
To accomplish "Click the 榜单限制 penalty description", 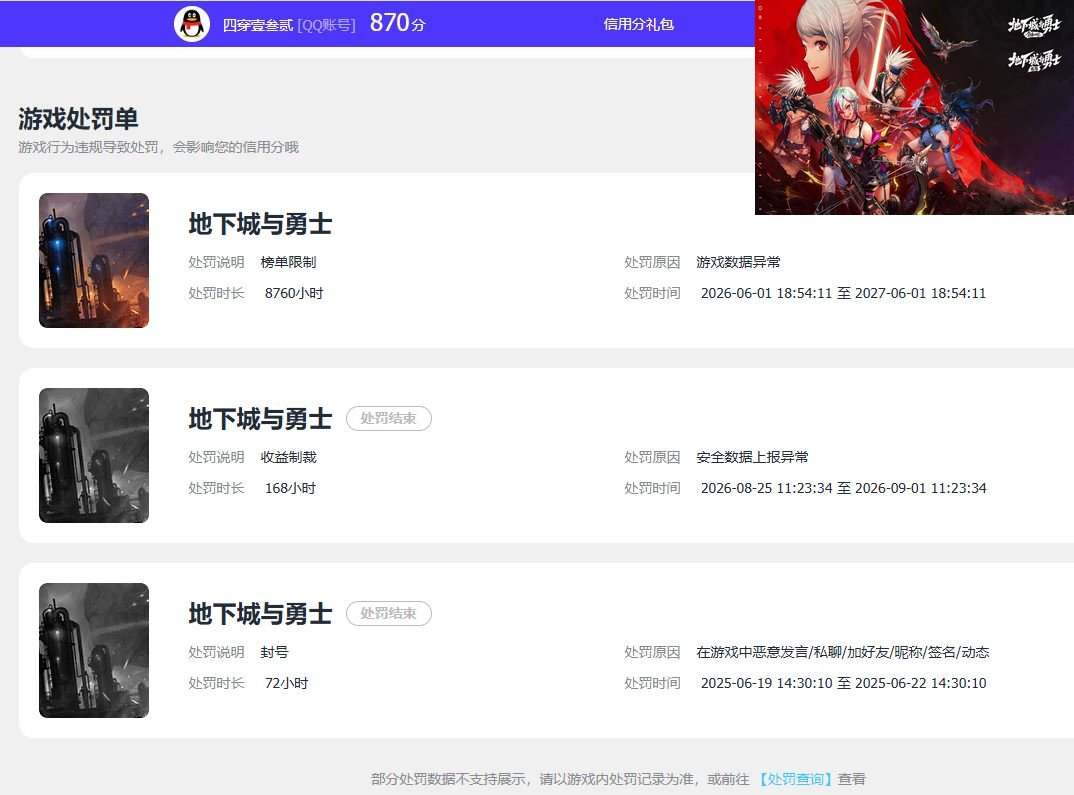I will 288,262.
